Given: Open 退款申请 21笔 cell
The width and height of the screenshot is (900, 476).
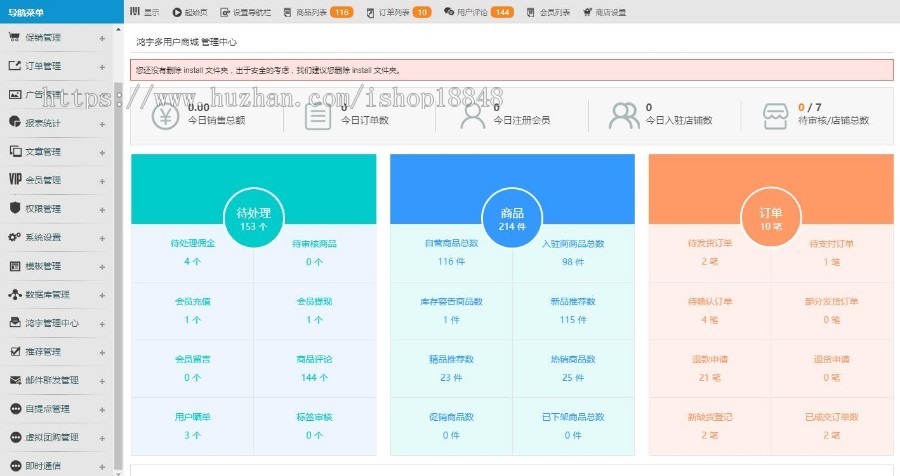Looking at the screenshot, I should [709, 369].
